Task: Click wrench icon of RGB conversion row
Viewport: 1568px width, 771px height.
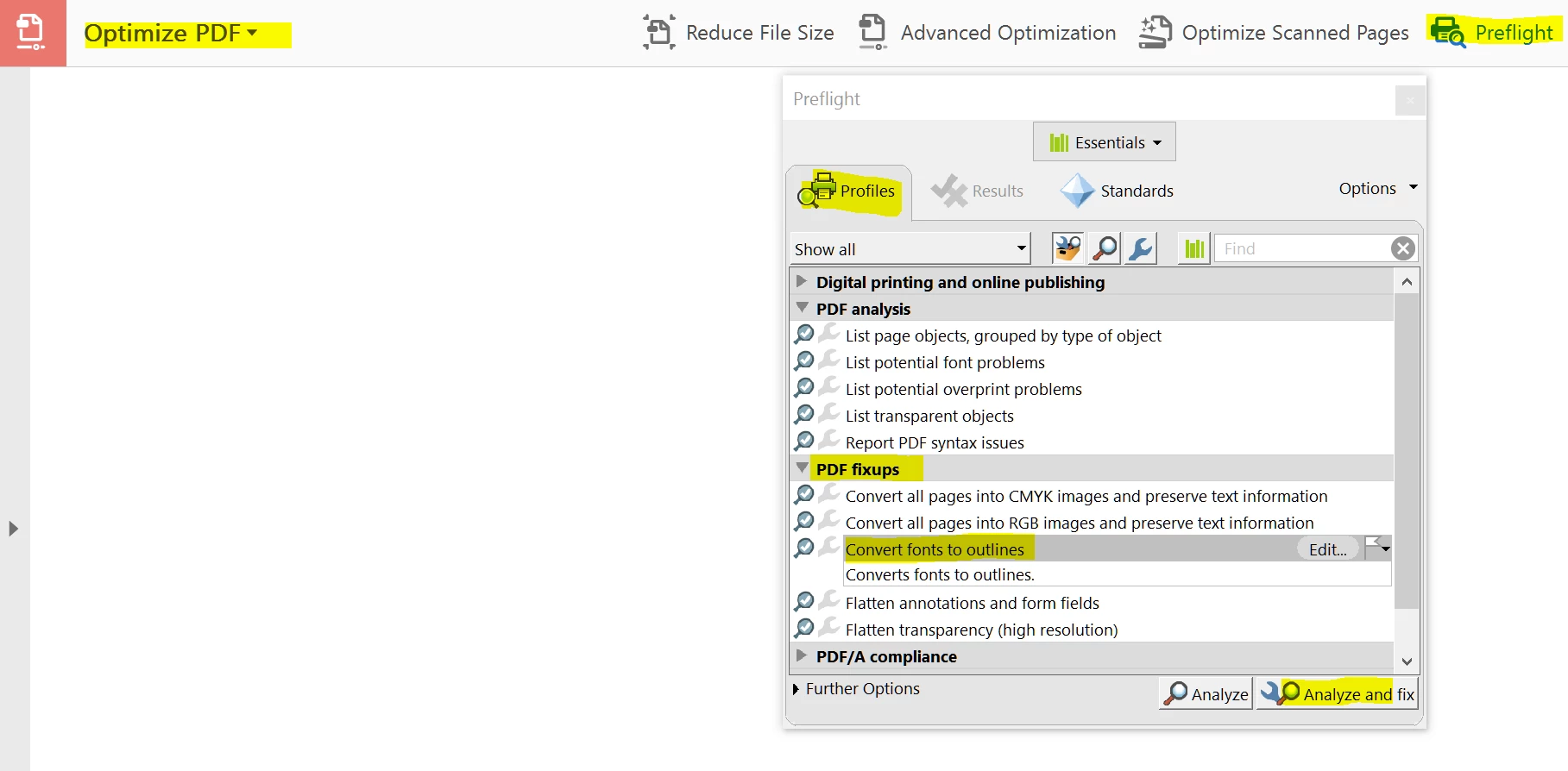Action: [829, 520]
